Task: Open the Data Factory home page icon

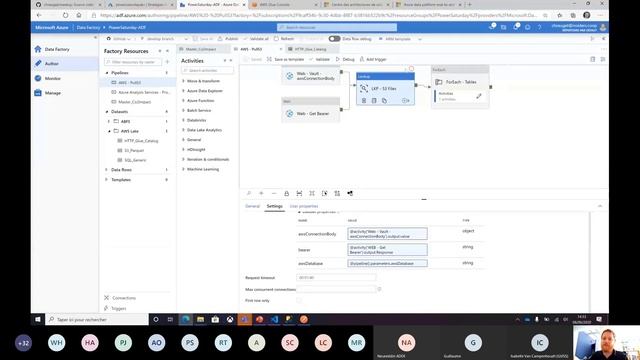Action: tap(38, 49)
